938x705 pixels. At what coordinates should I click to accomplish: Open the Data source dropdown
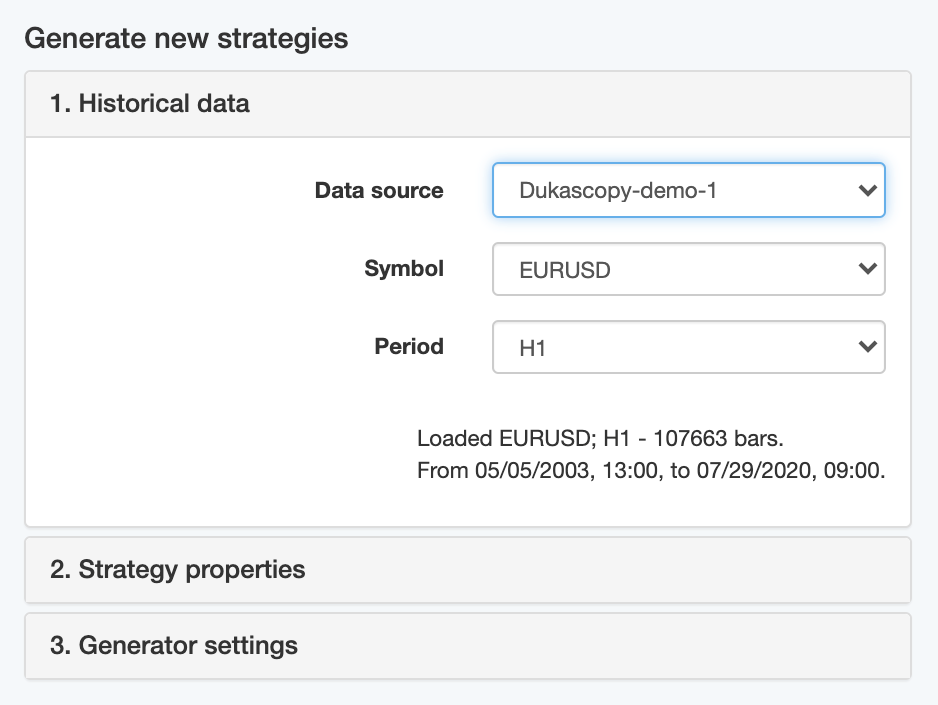click(x=688, y=190)
